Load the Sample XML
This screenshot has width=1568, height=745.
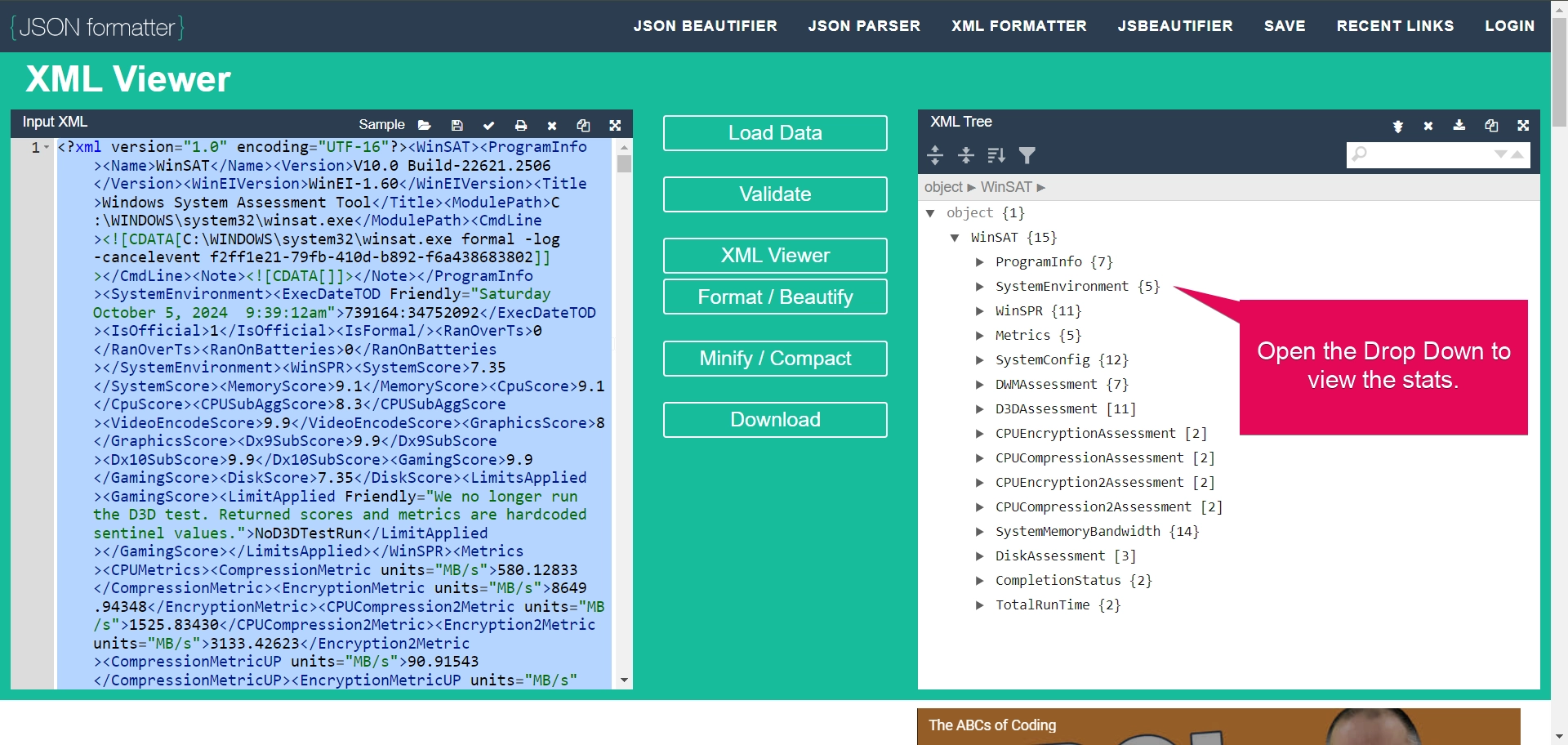pyautogui.click(x=381, y=124)
